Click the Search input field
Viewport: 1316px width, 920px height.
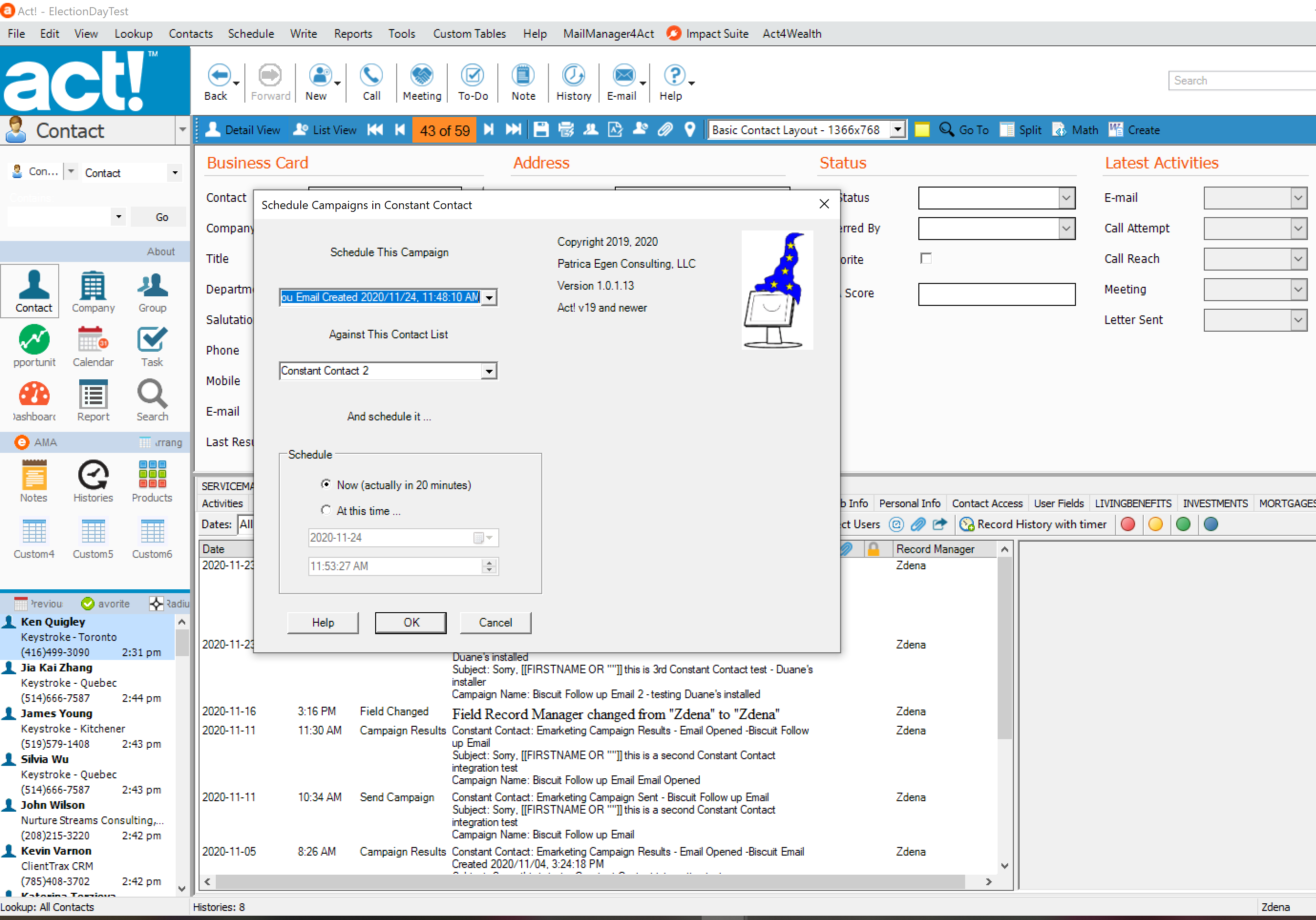tap(1242, 81)
